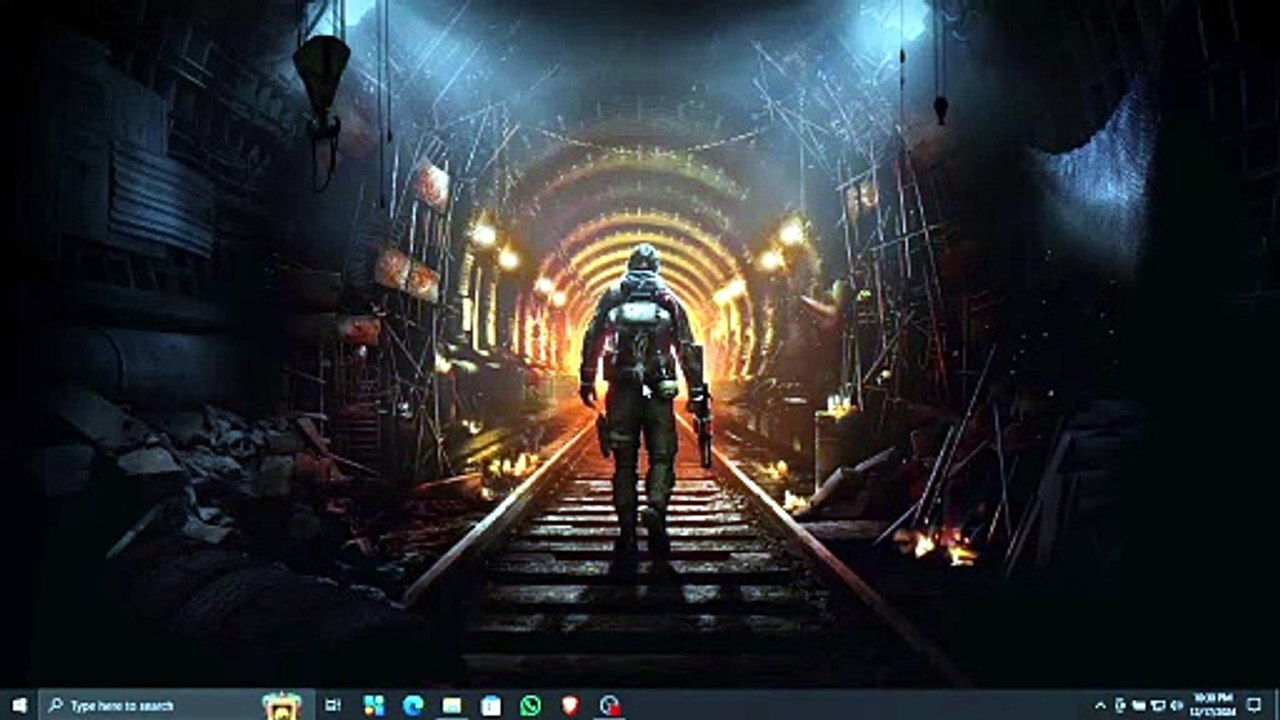
Task: Open network settings from tray icon
Action: (1158, 705)
